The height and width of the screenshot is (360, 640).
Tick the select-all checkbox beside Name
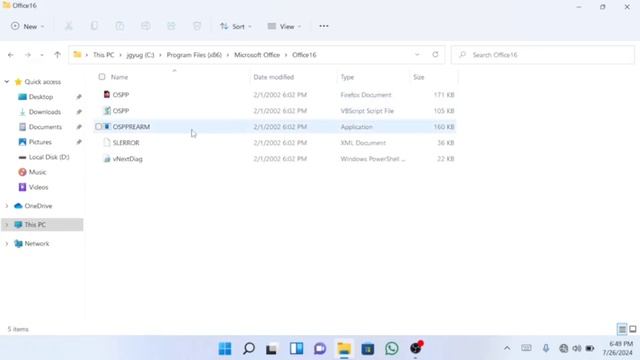click(x=102, y=77)
